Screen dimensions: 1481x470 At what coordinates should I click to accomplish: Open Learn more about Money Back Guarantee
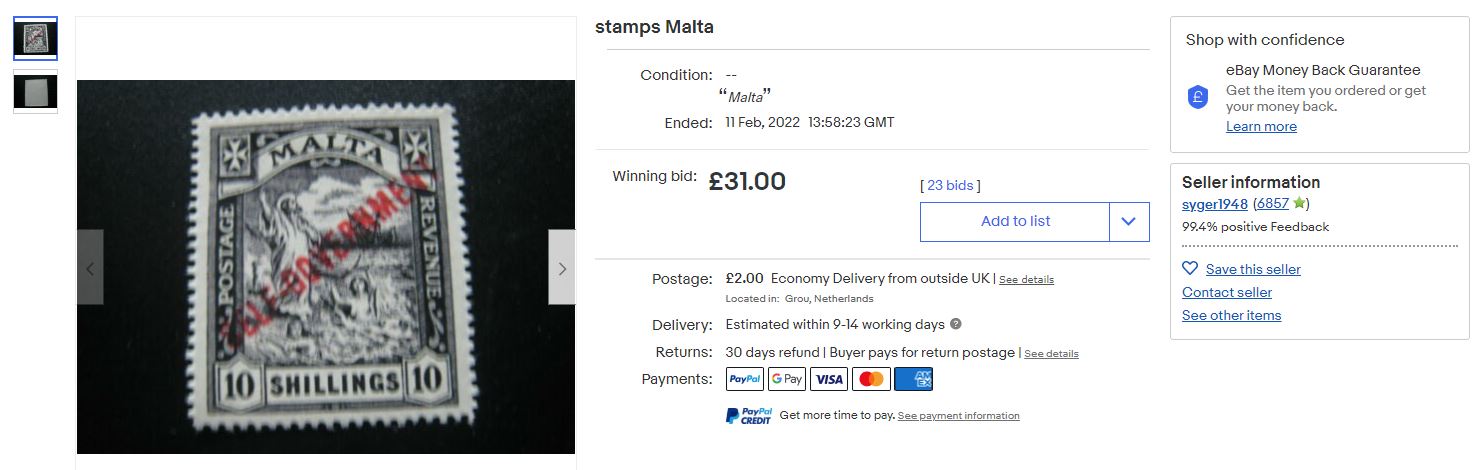(1261, 126)
